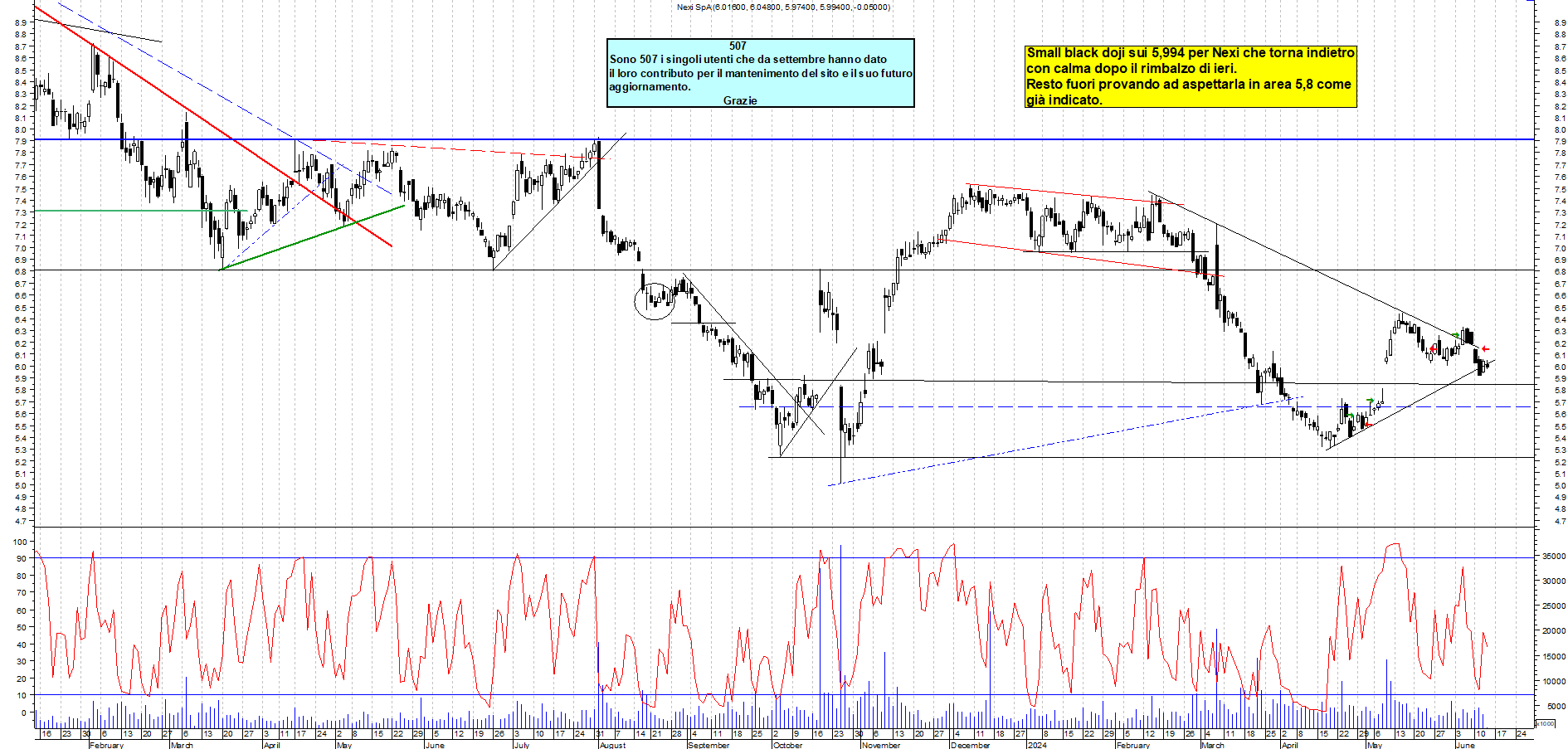Click the '4.7' value on the right price scale
Viewport: 1568px width, 749px height.
pyautogui.click(x=1560, y=522)
